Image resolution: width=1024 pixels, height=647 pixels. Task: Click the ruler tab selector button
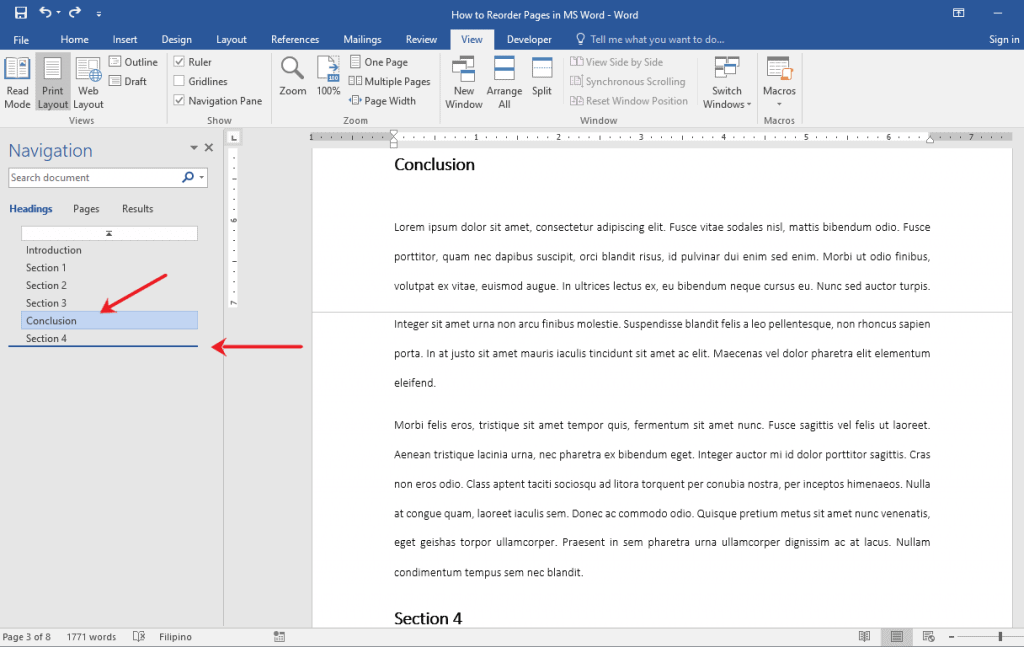click(x=234, y=137)
